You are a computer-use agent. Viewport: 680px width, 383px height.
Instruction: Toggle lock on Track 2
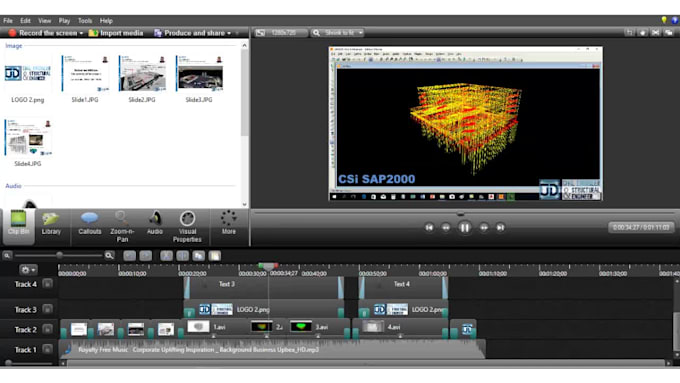coord(47,329)
